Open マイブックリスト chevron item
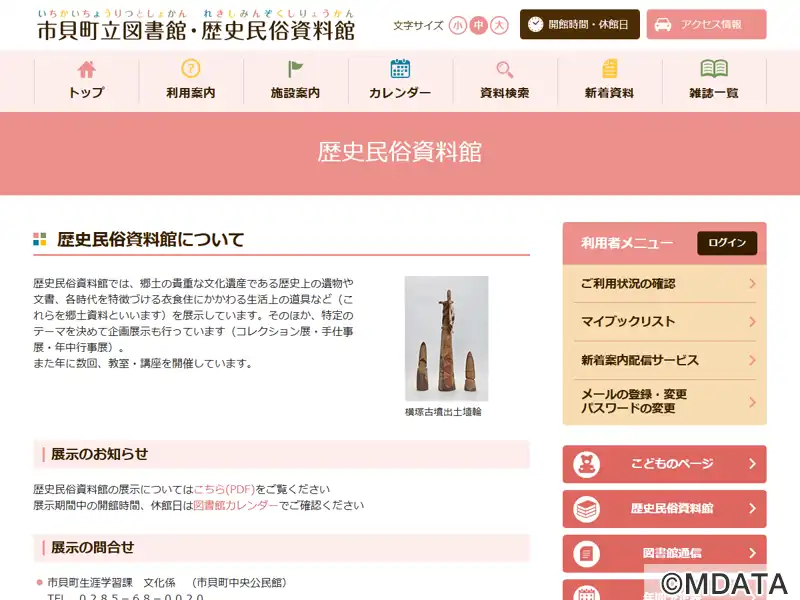This screenshot has height=600, width=800. tap(752, 322)
